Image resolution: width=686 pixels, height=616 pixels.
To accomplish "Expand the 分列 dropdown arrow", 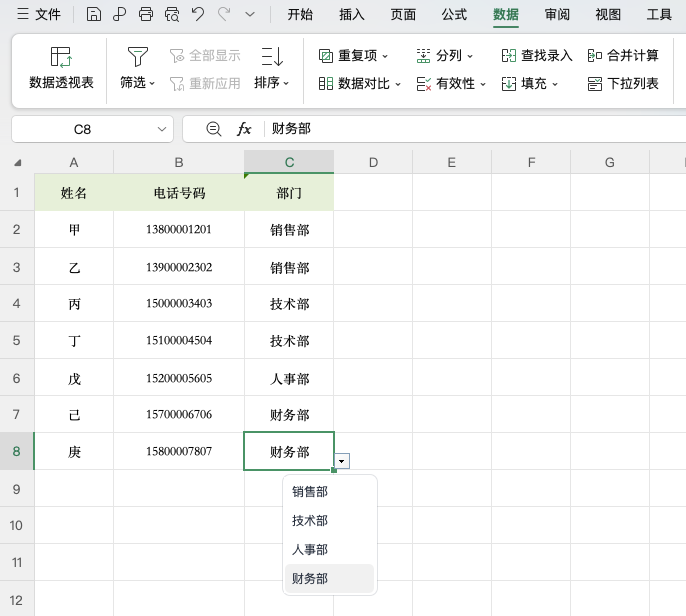I will (470, 56).
